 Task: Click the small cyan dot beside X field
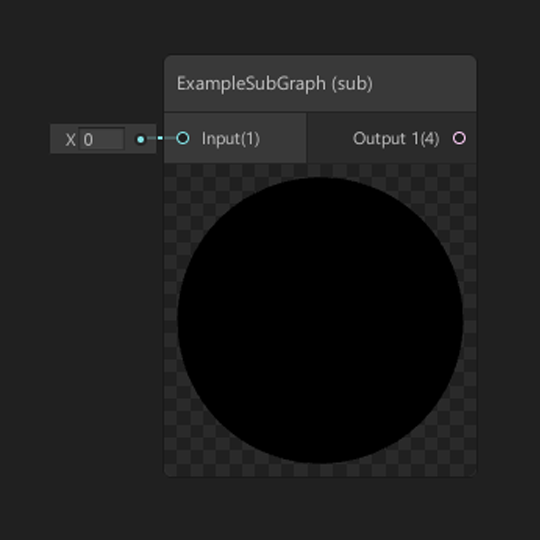click(141, 139)
